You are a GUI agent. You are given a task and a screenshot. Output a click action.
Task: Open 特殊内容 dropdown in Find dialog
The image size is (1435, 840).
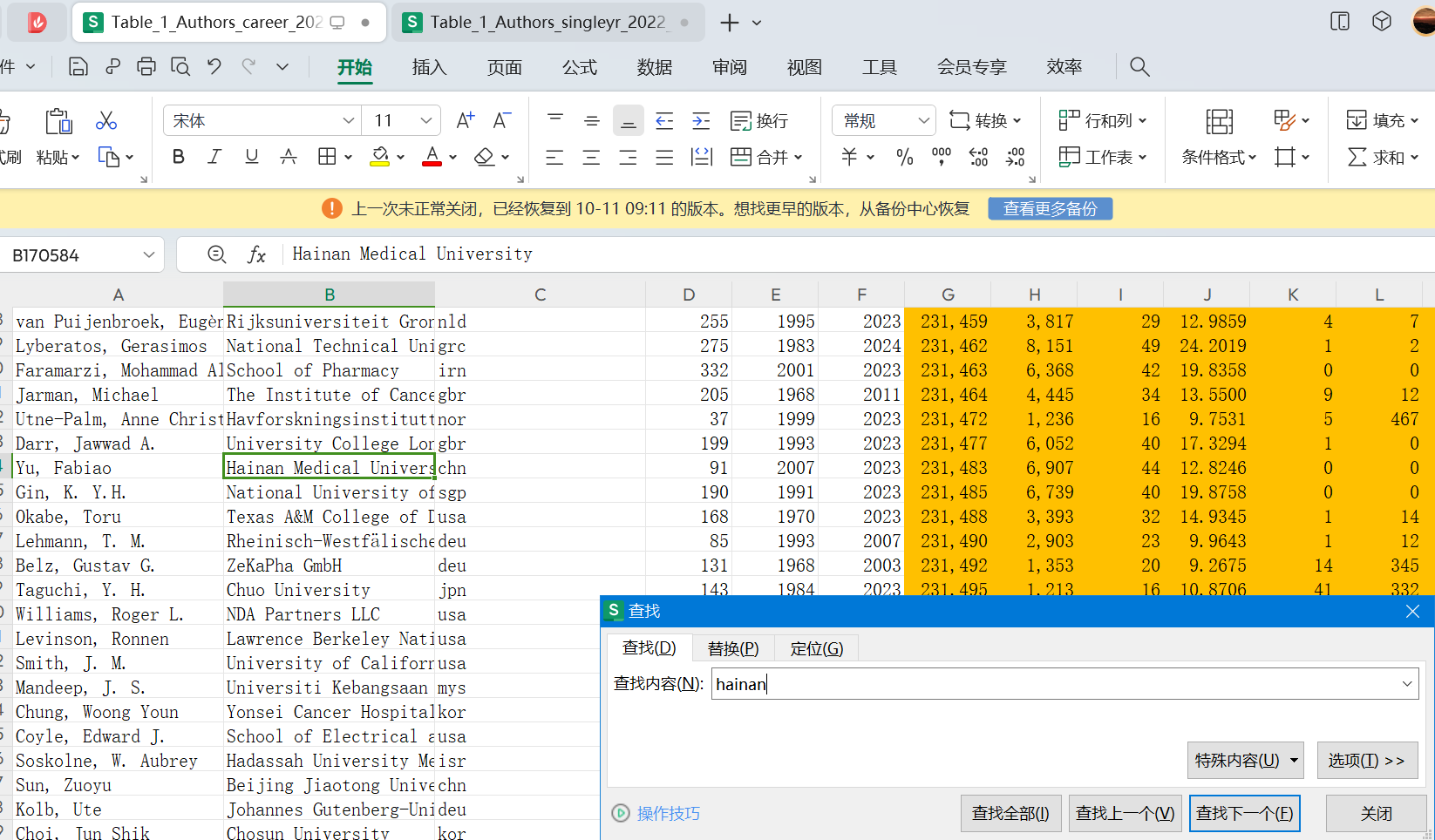pos(1246,761)
